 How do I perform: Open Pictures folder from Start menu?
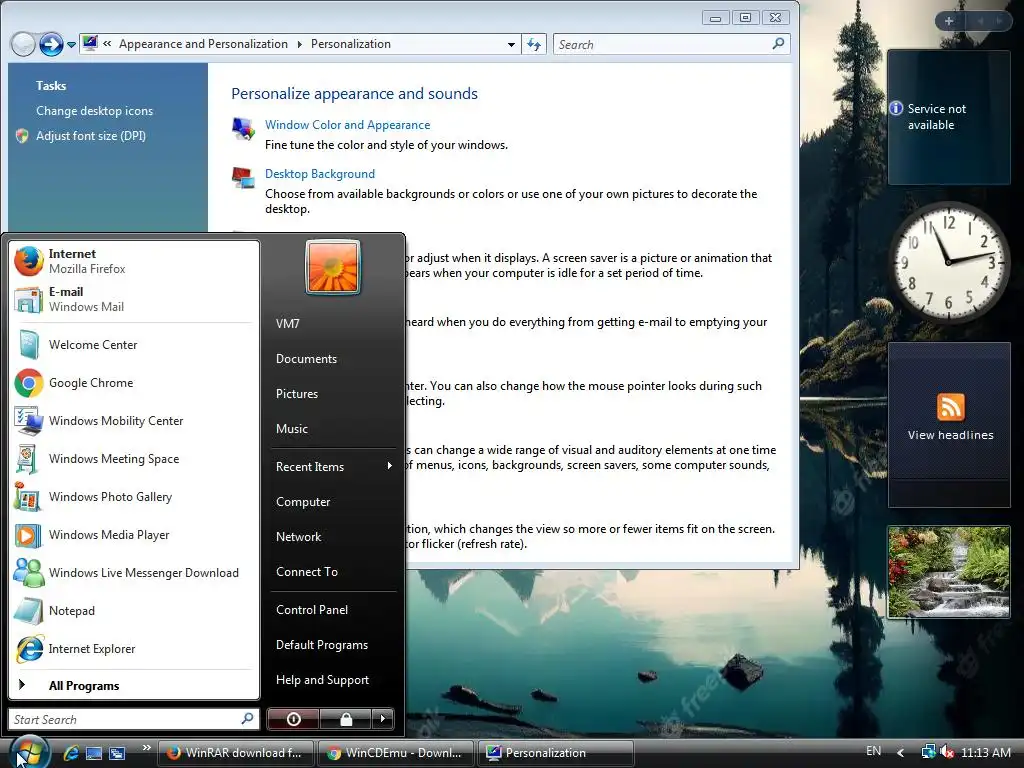click(x=332, y=393)
